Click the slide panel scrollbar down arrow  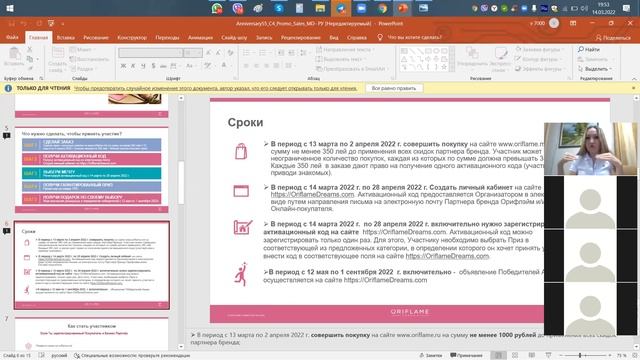click(x=181, y=347)
